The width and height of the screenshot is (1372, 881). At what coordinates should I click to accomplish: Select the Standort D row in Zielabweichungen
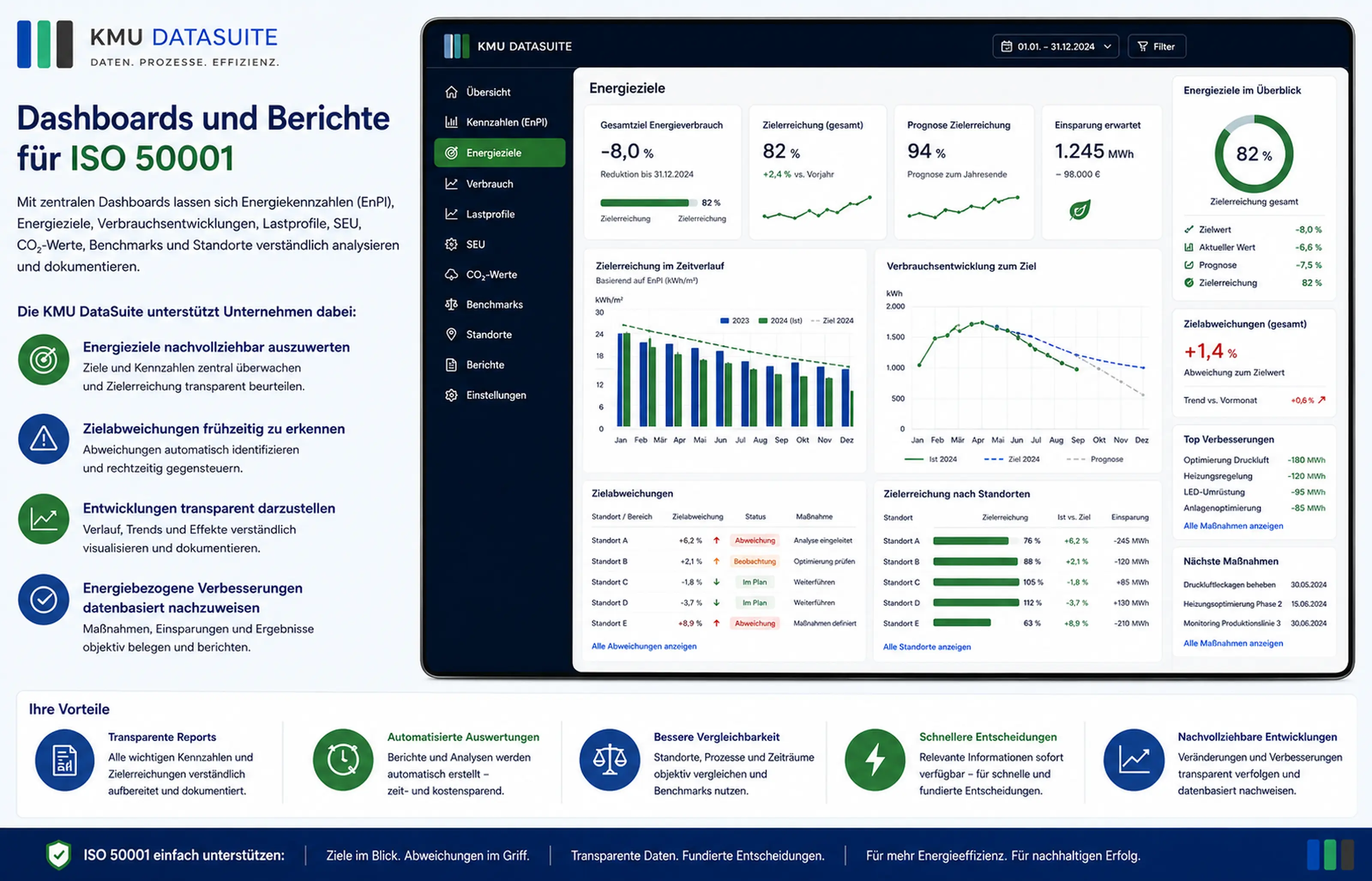724,603
